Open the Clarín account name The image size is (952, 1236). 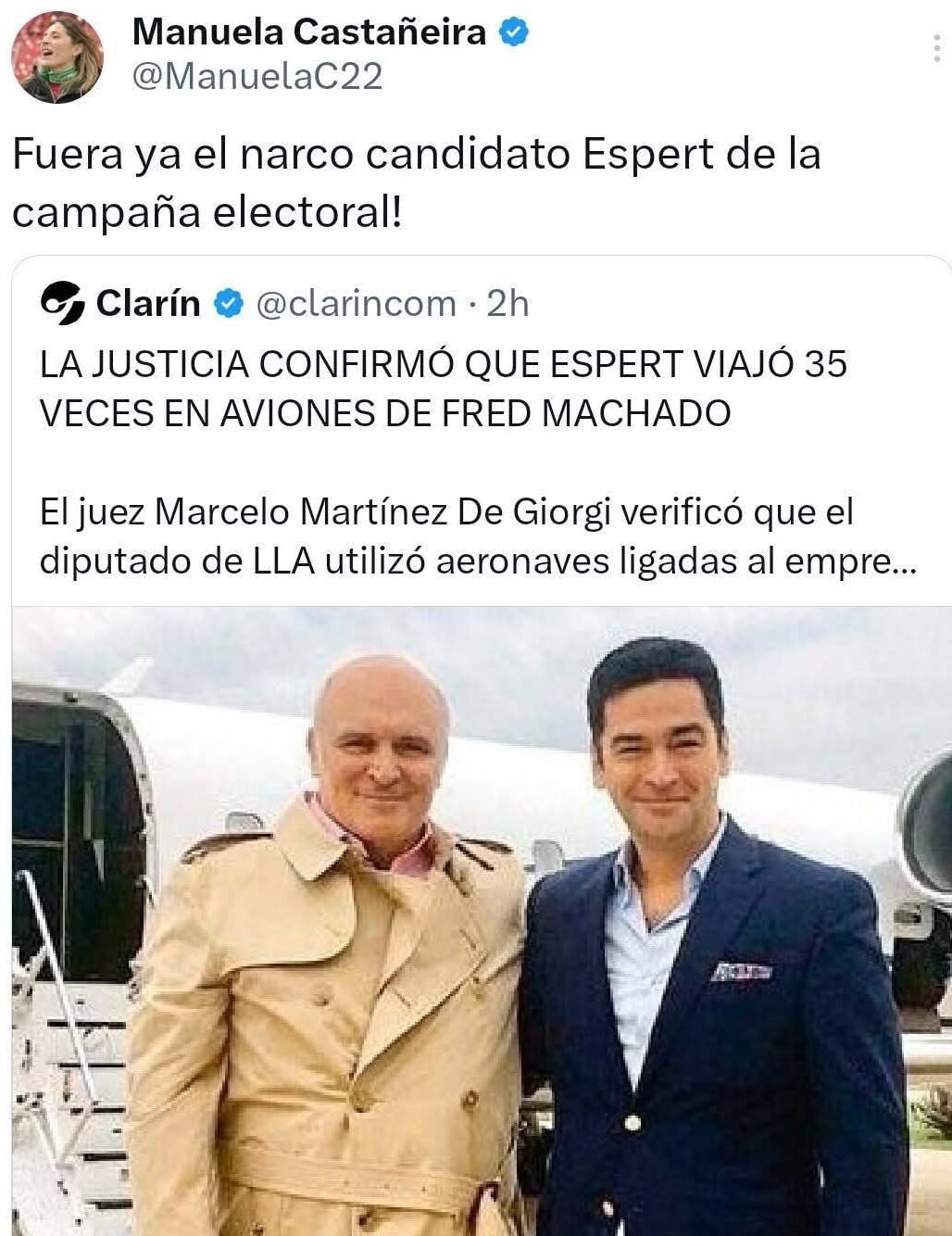tap(148, 303)
